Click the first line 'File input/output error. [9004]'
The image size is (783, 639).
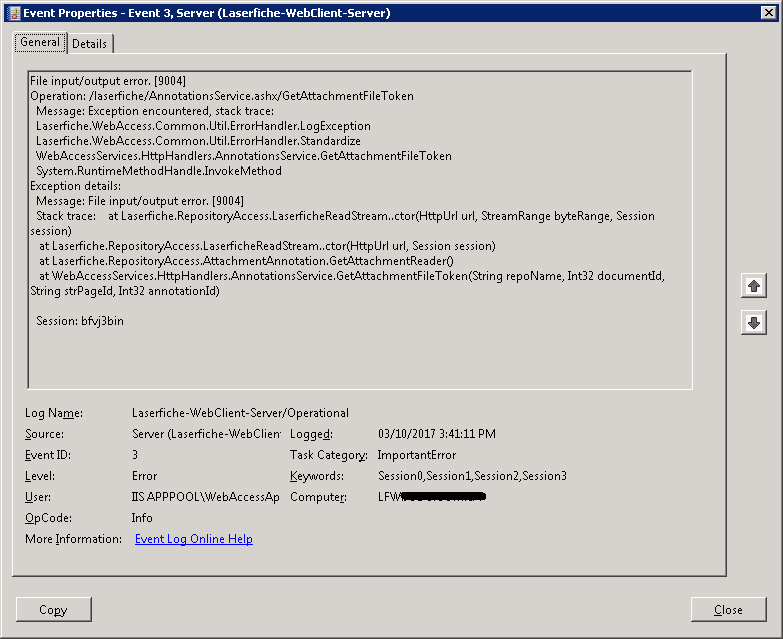point(108,81)
